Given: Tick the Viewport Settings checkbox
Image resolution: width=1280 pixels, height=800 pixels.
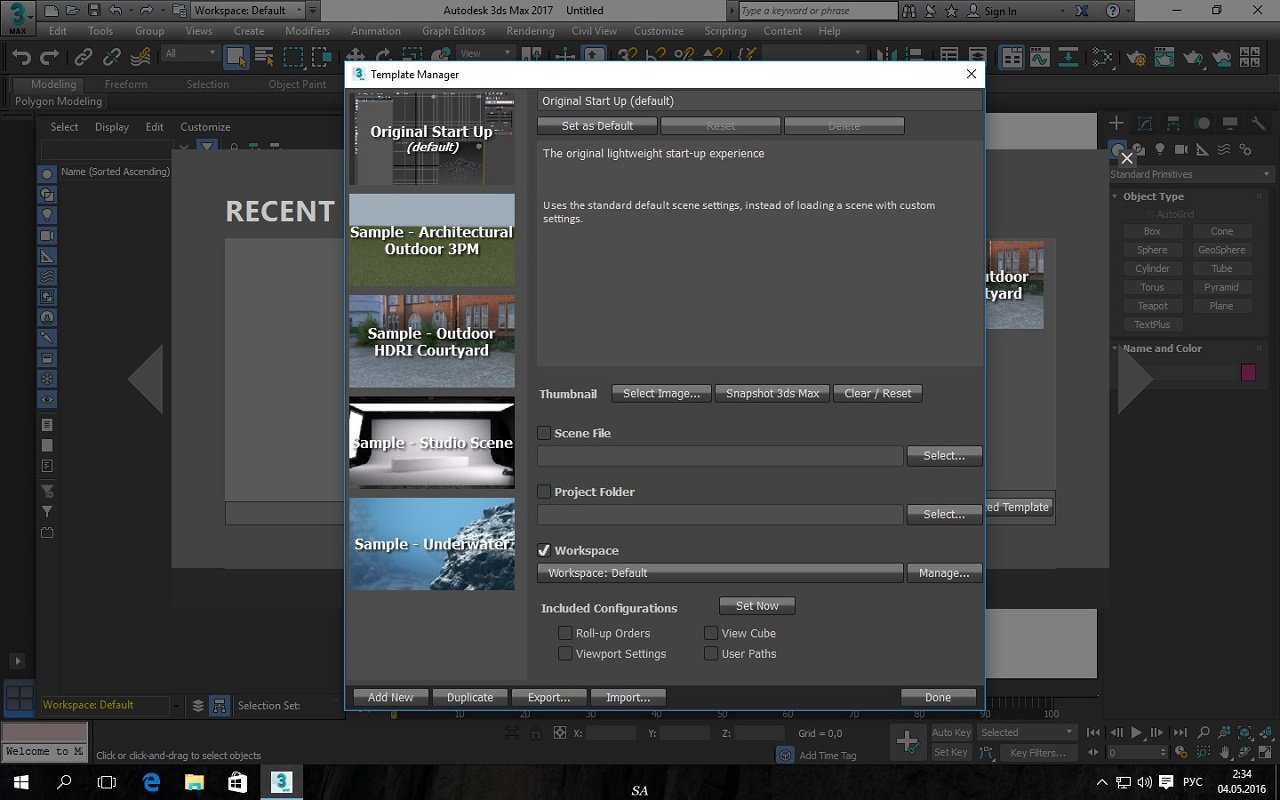Looking at the screenshot, I should pyautogui.click(x=566, y=654).
